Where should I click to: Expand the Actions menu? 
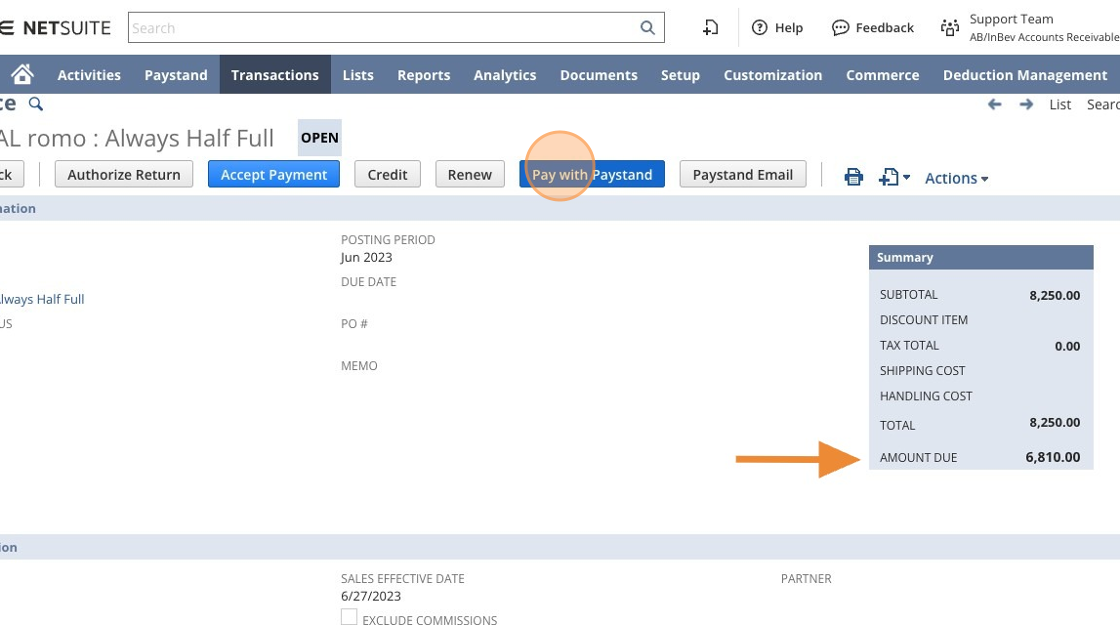956,178
